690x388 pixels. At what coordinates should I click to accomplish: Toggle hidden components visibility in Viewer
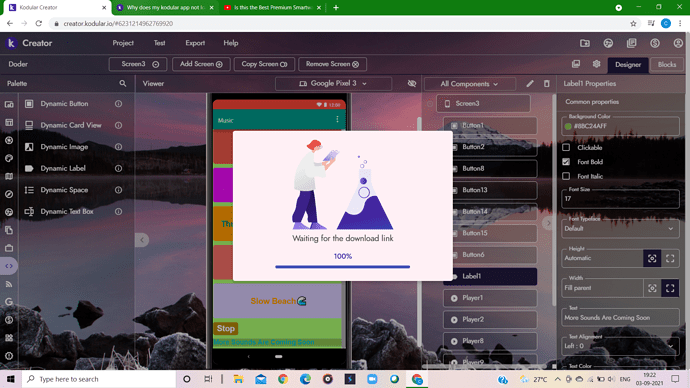[412, 84]
